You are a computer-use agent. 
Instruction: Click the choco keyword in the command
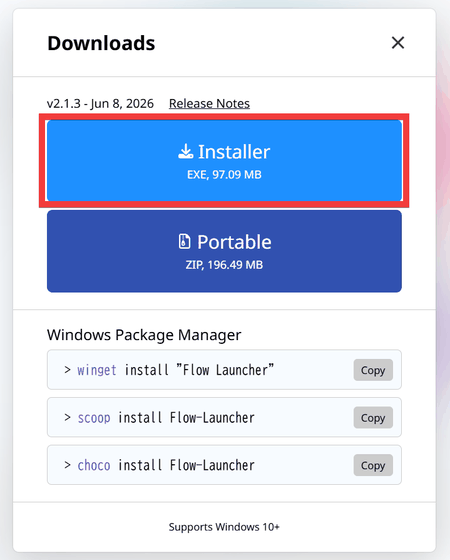94,465
